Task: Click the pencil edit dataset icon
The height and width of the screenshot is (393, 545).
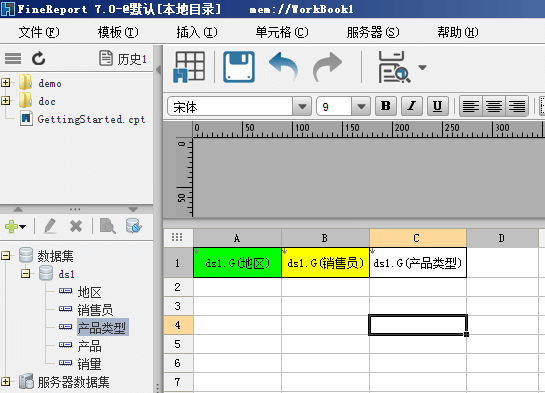Action: click(50, 226)
